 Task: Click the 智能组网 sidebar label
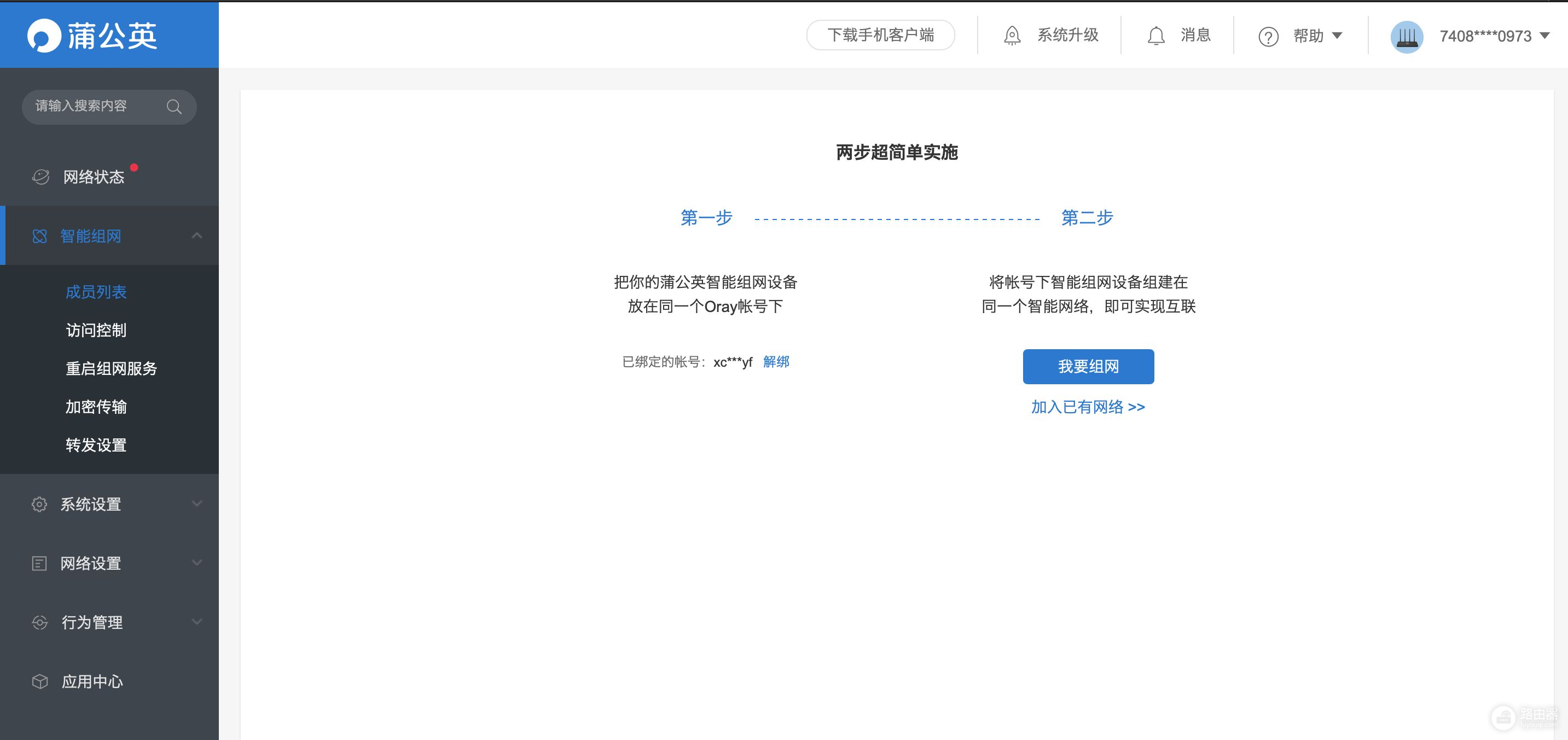tap(91, 236)
